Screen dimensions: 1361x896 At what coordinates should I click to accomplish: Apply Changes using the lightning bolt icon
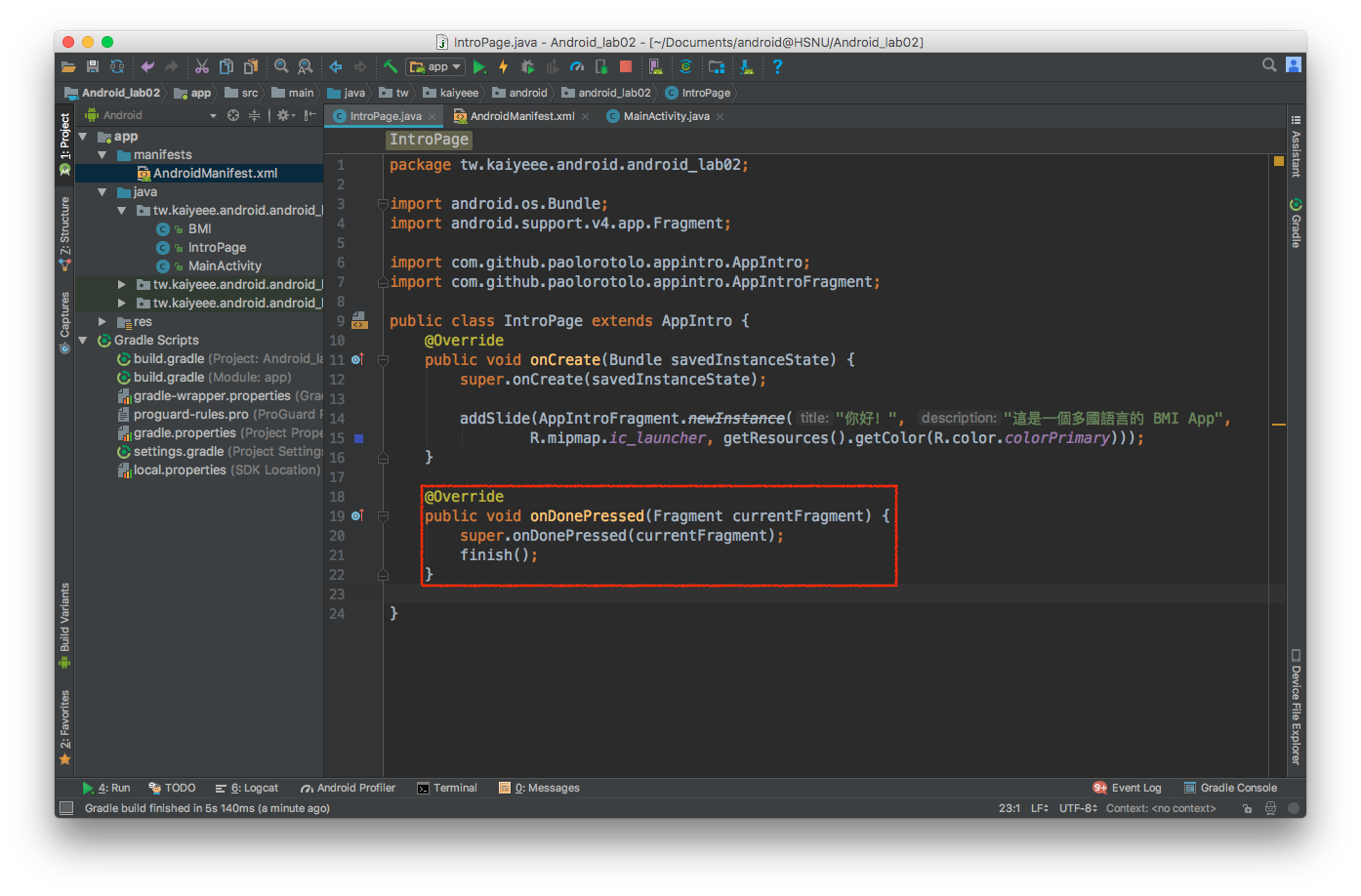[x=504, y=66]
